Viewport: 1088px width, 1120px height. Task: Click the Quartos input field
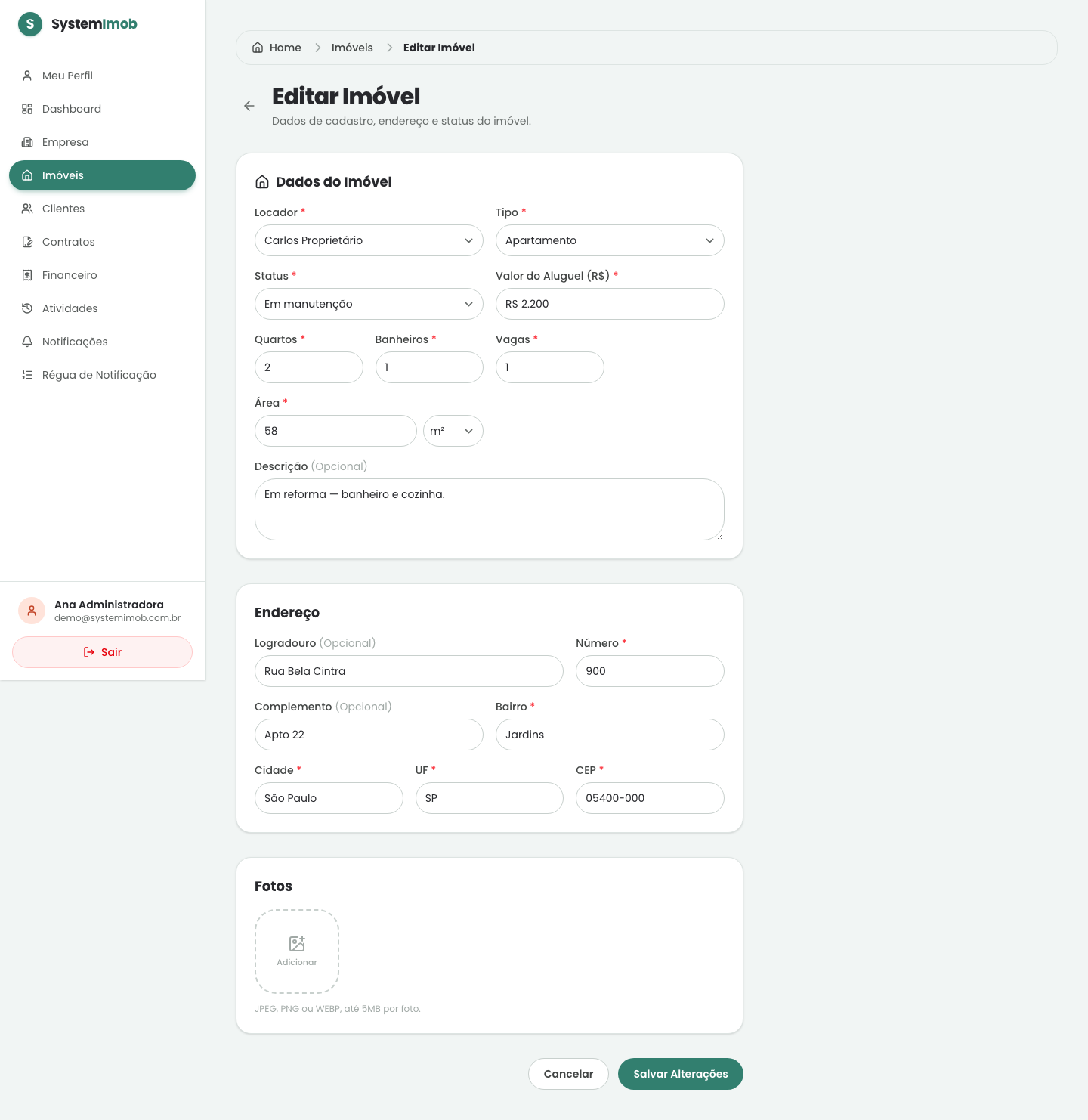coord(309,367)
